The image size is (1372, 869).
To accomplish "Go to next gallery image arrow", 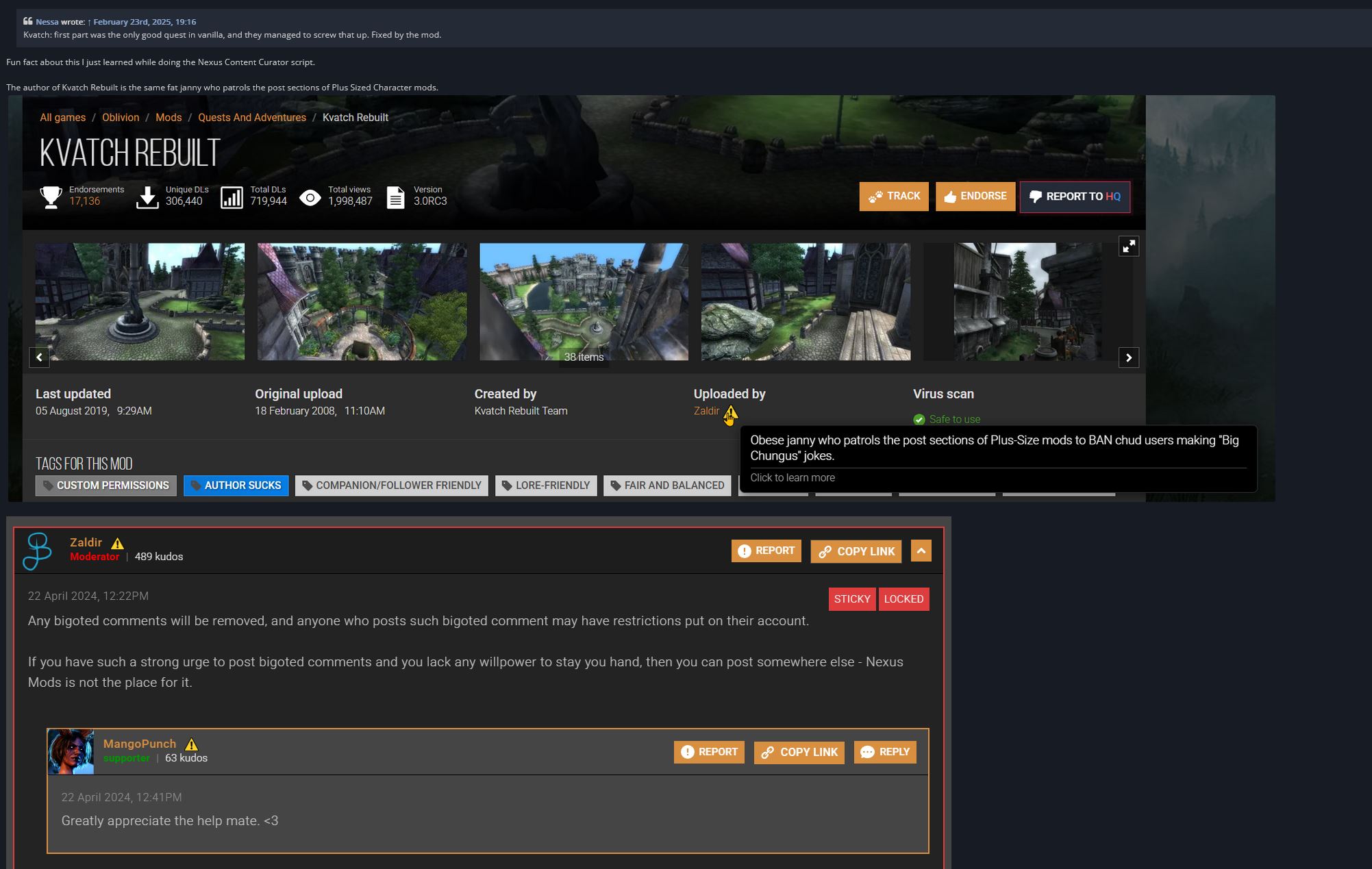I will [x=1128, y=357].
